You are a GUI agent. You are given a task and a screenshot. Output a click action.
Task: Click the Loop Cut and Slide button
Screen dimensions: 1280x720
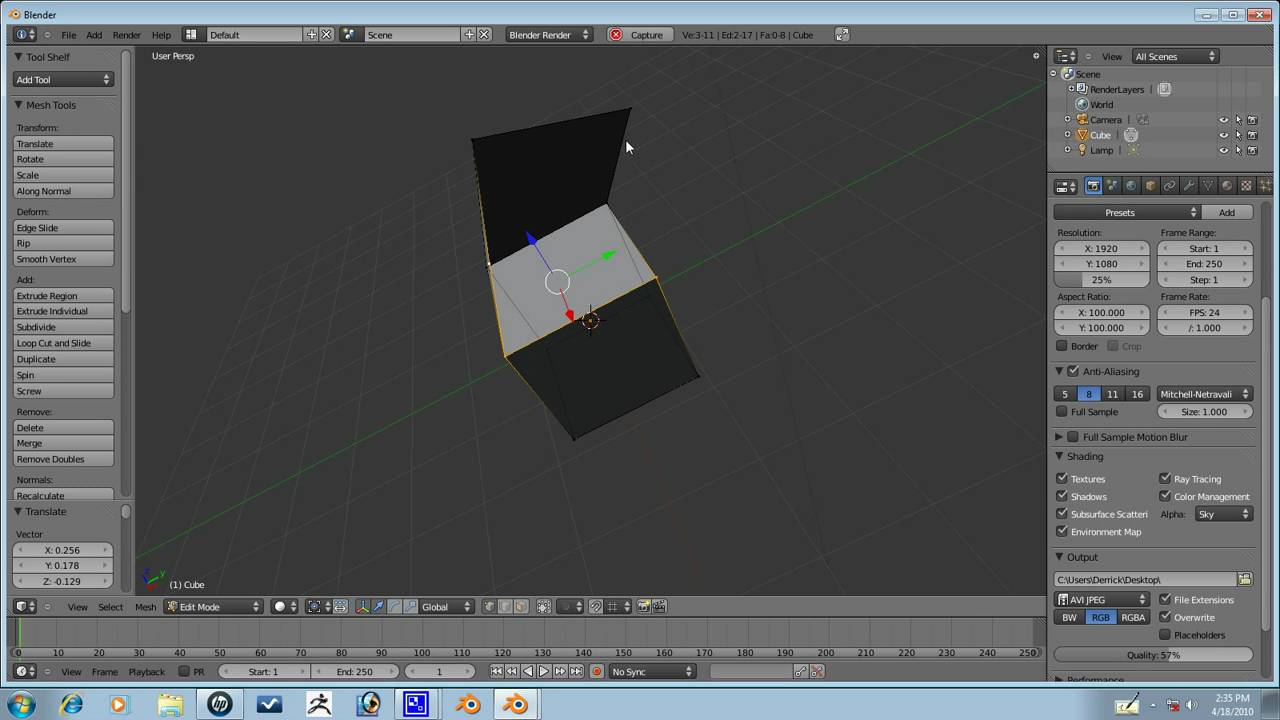(x=63, y=343)
